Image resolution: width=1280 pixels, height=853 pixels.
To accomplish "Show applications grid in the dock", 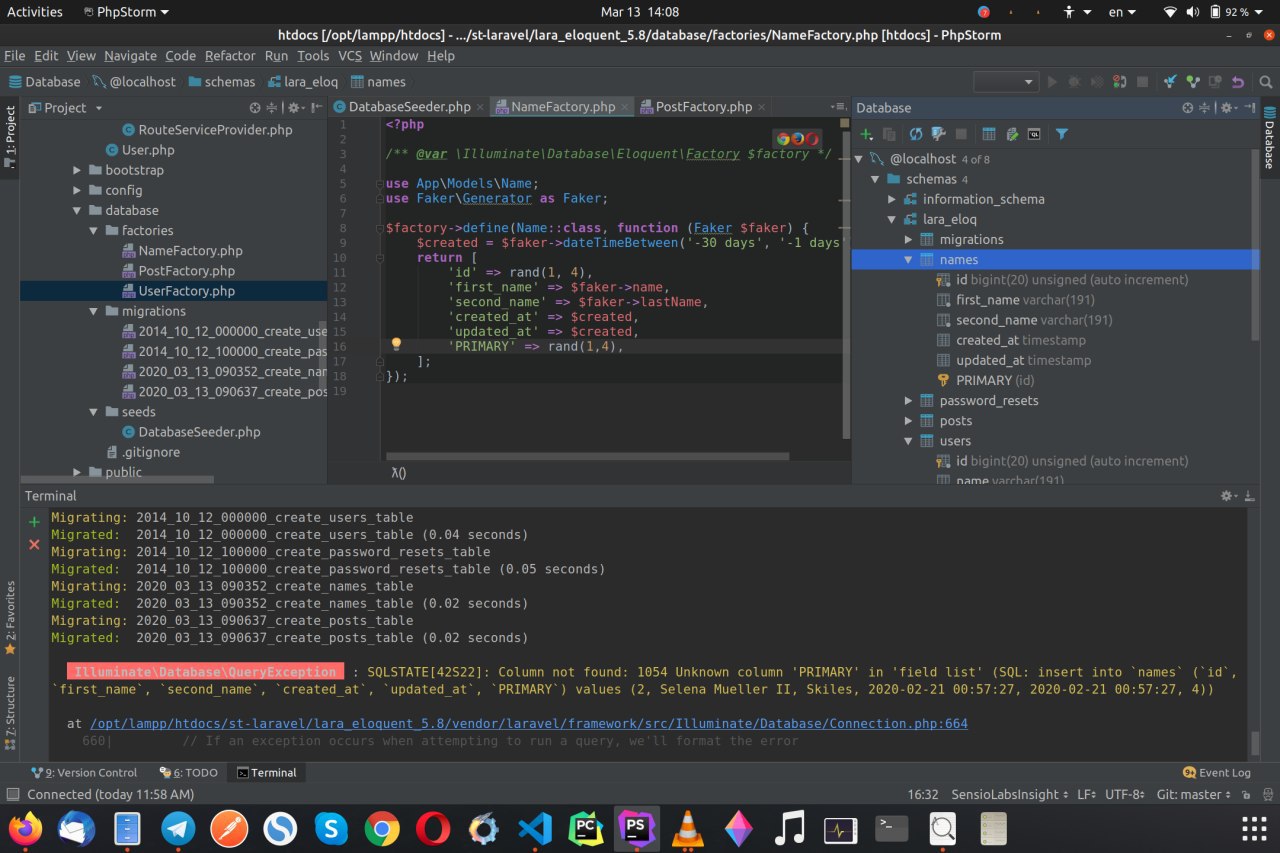I will pyautogui.click(x=1253, y=828).
